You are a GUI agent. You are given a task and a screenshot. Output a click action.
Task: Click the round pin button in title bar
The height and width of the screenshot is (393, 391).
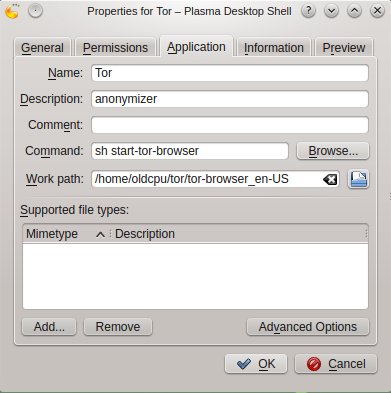point(35,11)
